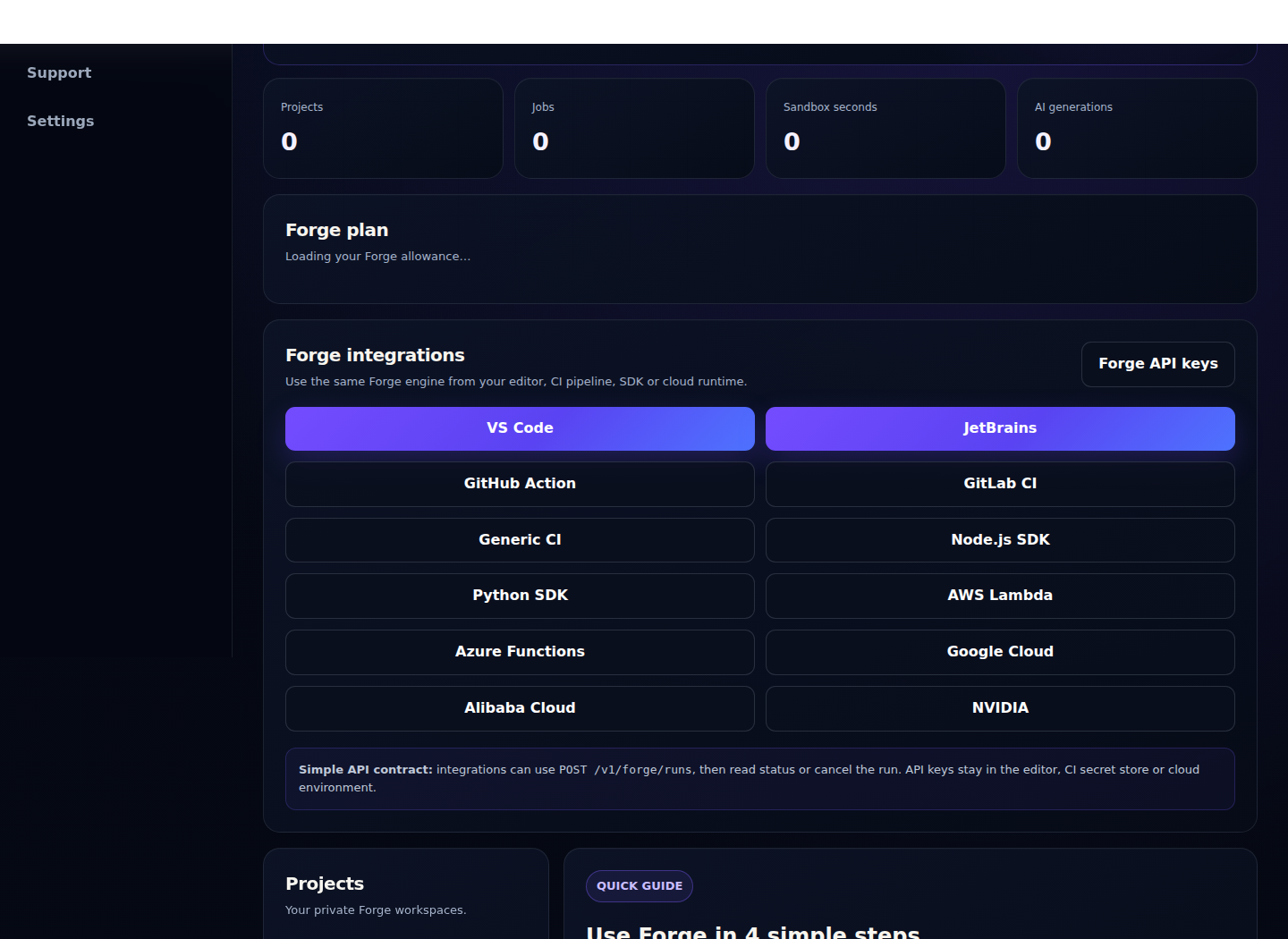The image size is (1288, 939).
Task: Open the Settings sidebar item
Action: click(60, 121)
